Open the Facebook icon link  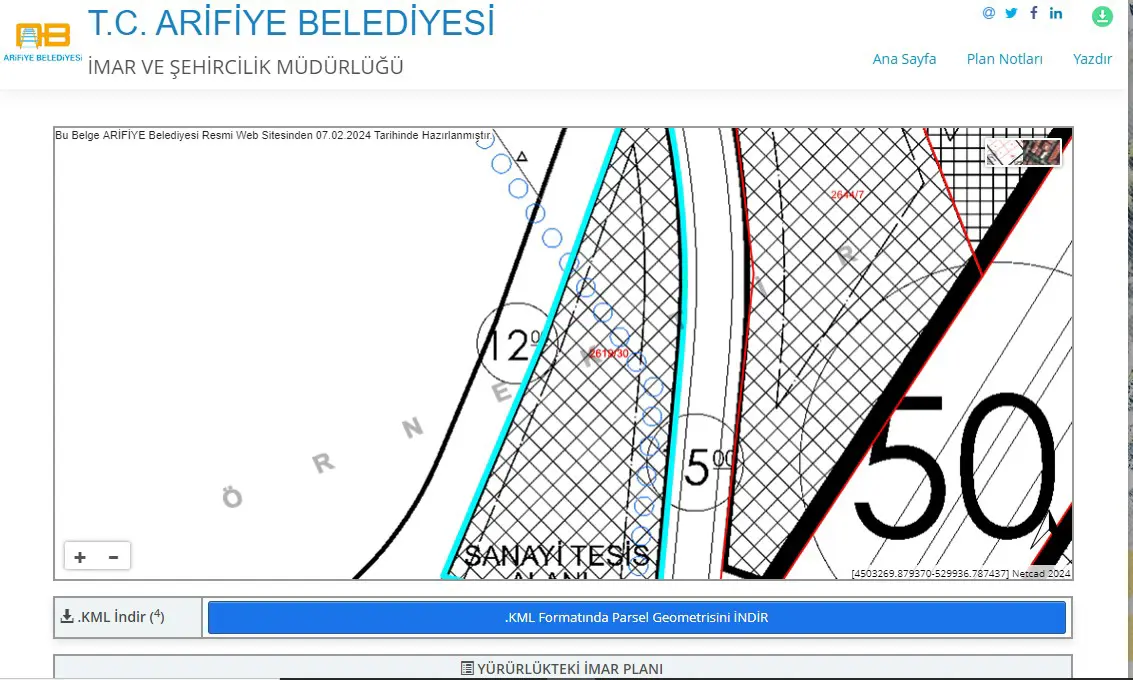point(1034,13)
